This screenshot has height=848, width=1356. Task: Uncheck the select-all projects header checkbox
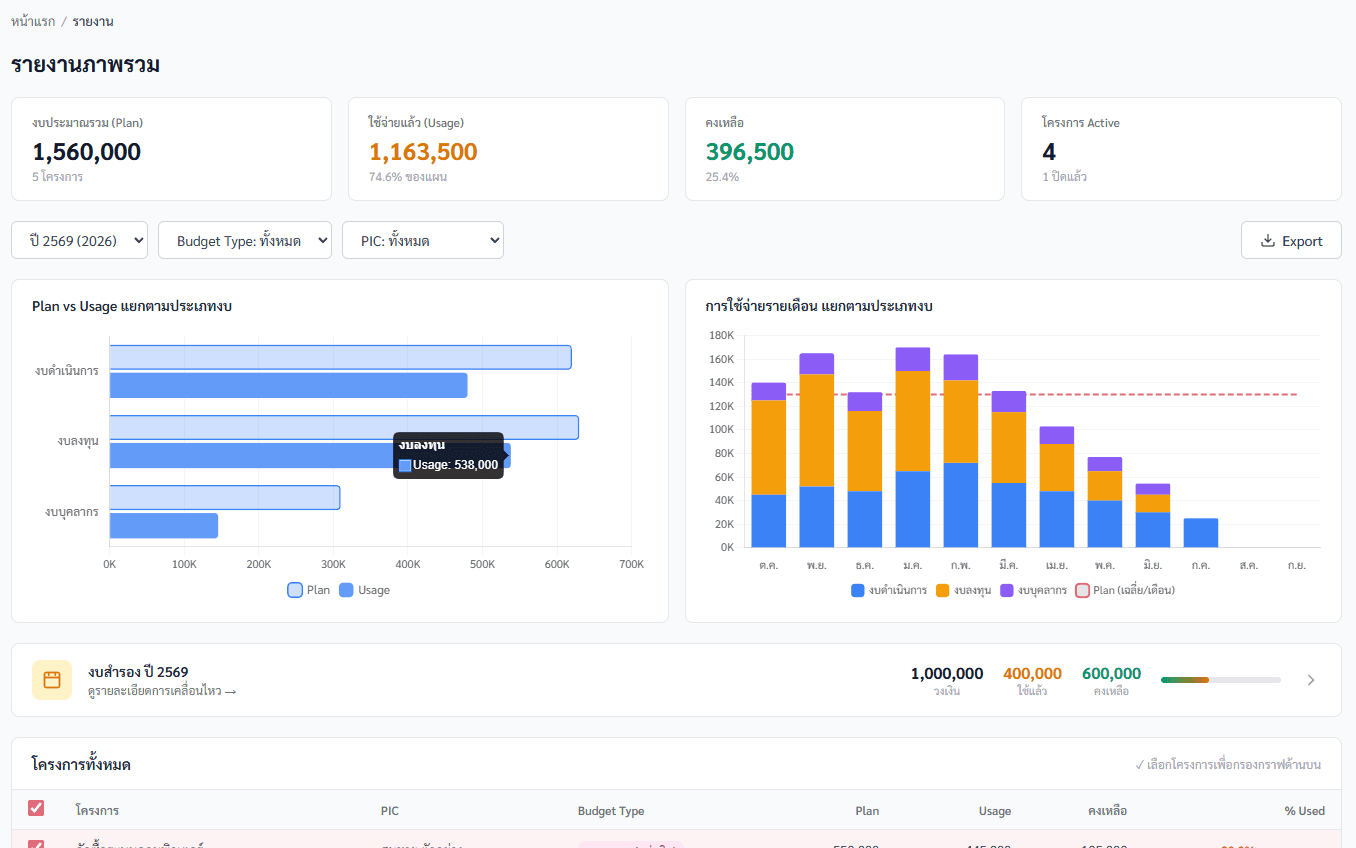tap(36, 809)
